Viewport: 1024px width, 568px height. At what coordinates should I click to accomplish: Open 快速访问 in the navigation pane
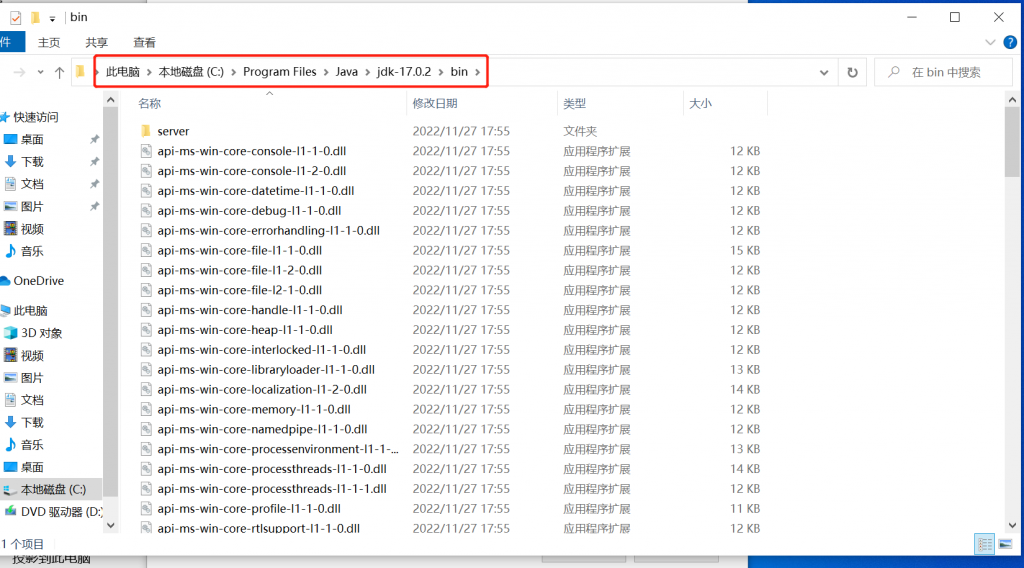click(x=29, y=117)
